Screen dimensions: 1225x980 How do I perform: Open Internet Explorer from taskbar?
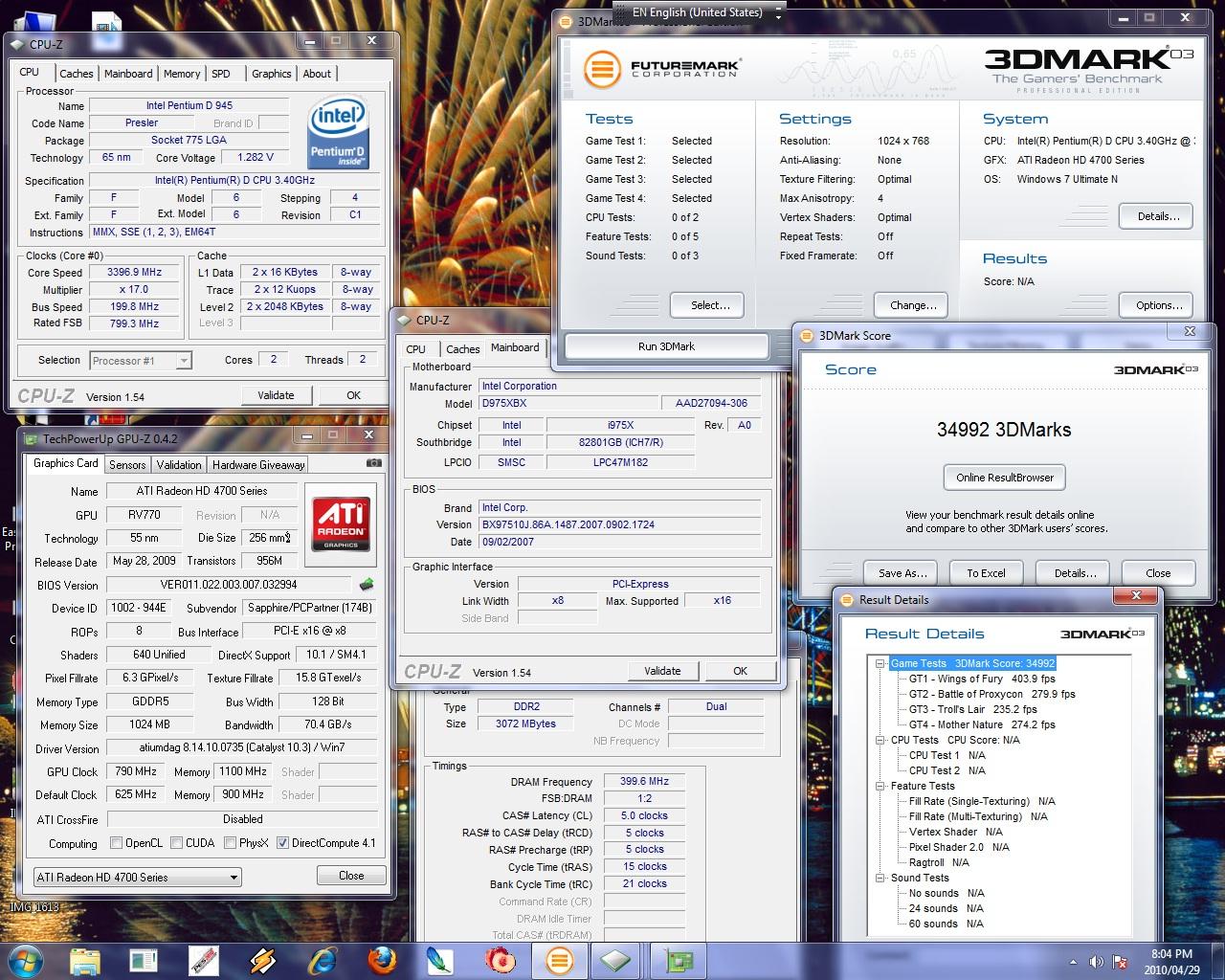pos(323,960)
